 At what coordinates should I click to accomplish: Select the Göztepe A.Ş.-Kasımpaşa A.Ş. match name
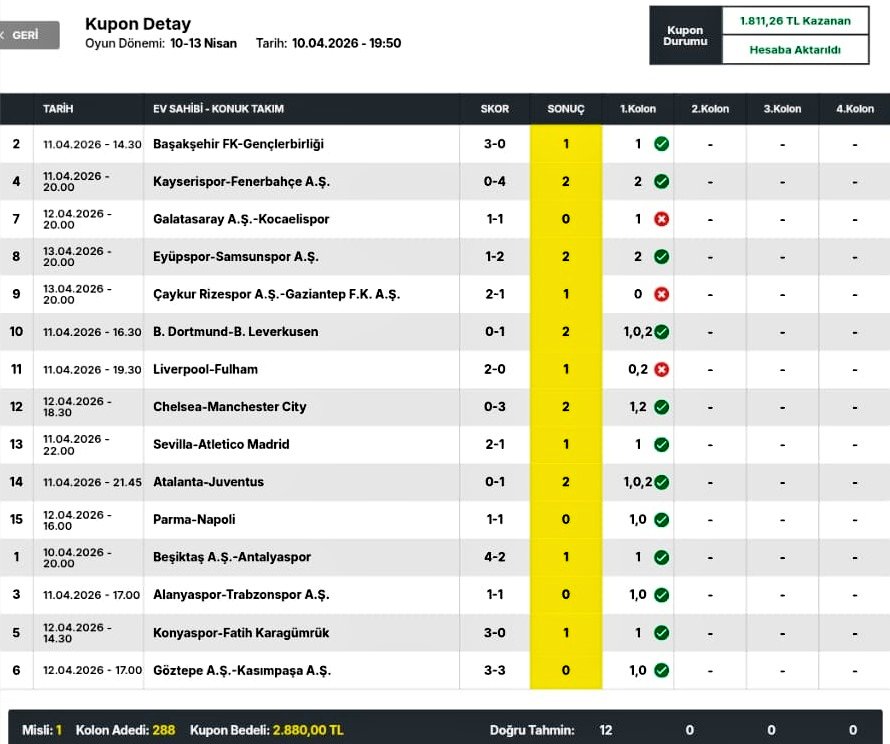click(242, 670)
